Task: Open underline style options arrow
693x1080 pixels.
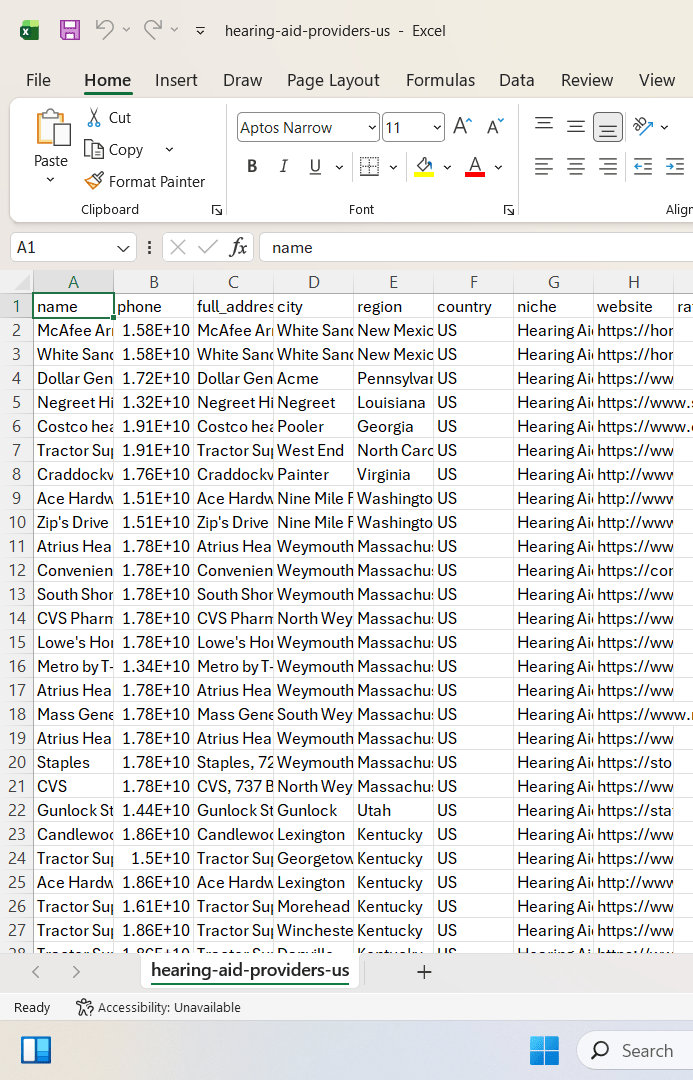Action: coord(339,167)
